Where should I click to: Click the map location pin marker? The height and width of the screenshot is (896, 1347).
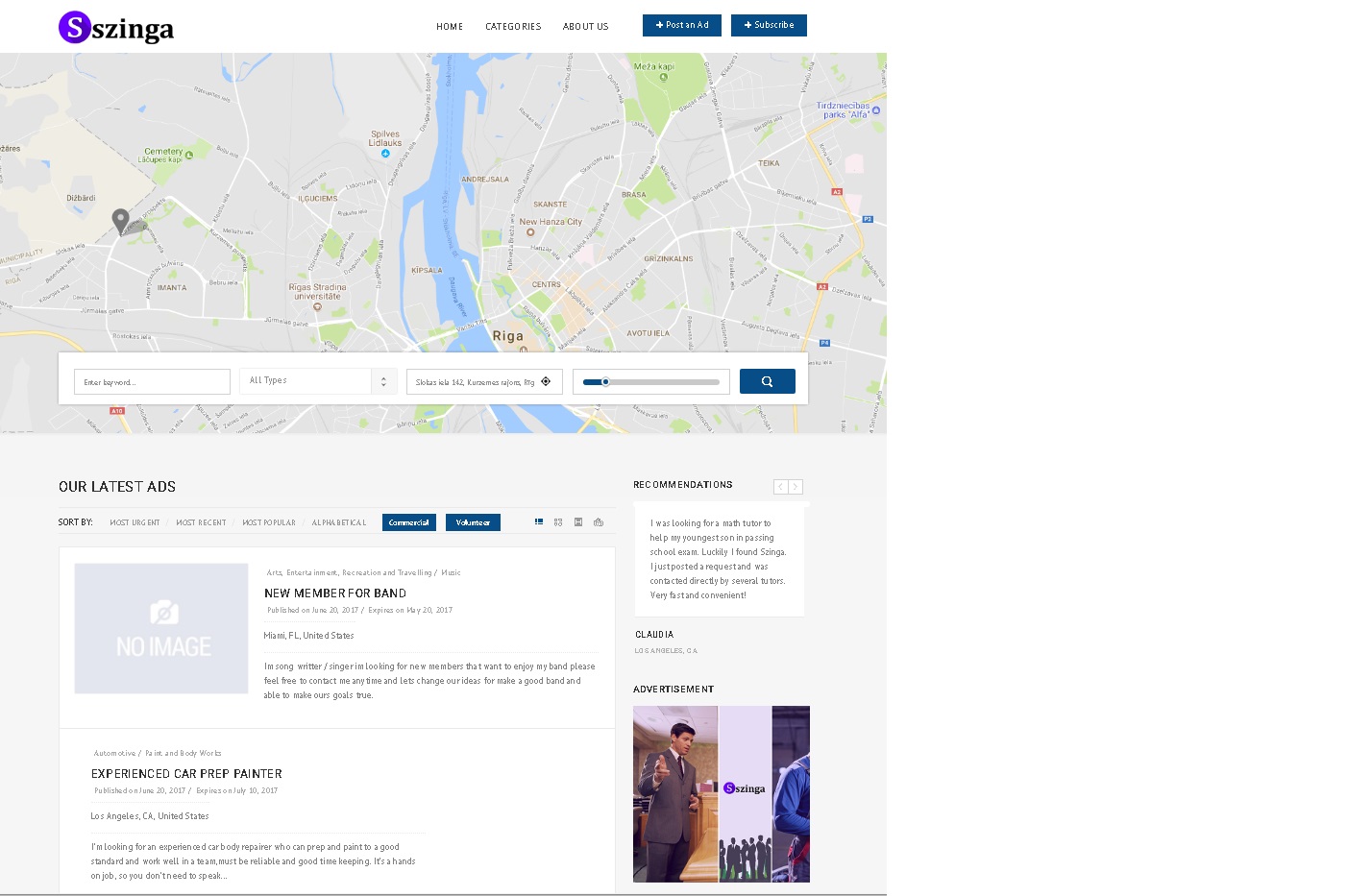pos(120,221)
